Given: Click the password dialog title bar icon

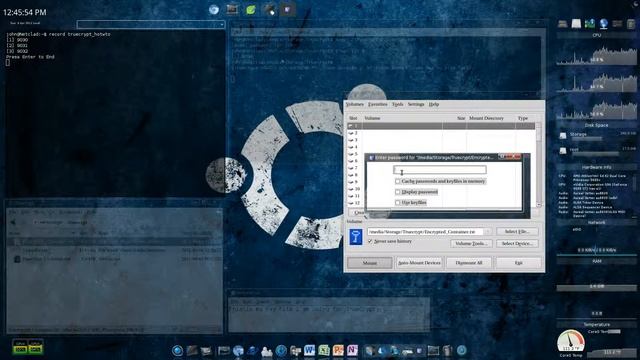Looking at the screenshot, I should pyautogui.click(x=371, y=157).
